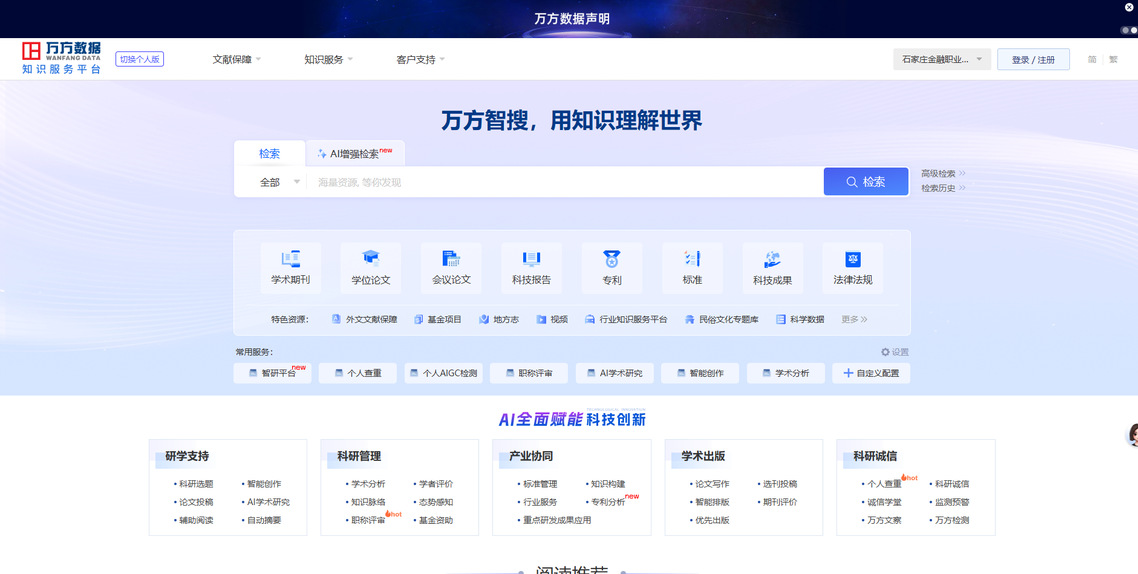This screenshot has height=574, width=1138.
Task: Toggle 切换个人版 personal edition switch
Action: (x=140, y=59)
